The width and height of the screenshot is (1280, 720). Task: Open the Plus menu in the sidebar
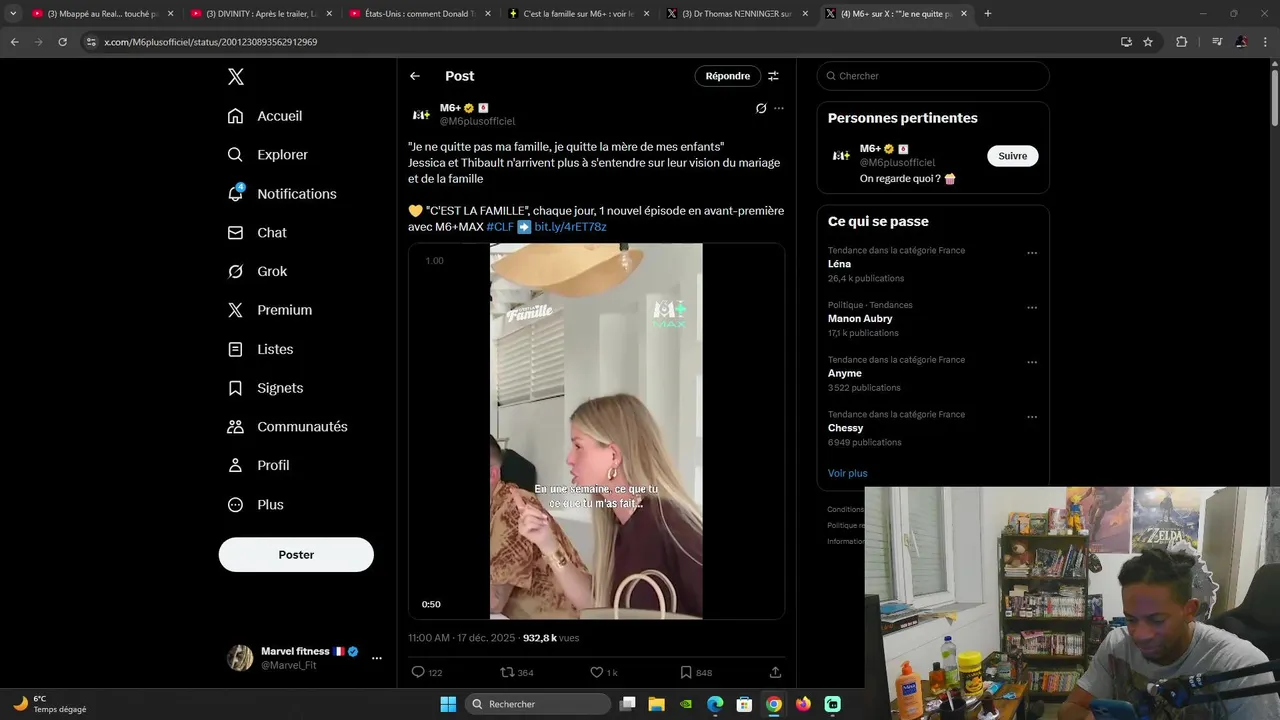pyautogui.click(x=256, y=505)
